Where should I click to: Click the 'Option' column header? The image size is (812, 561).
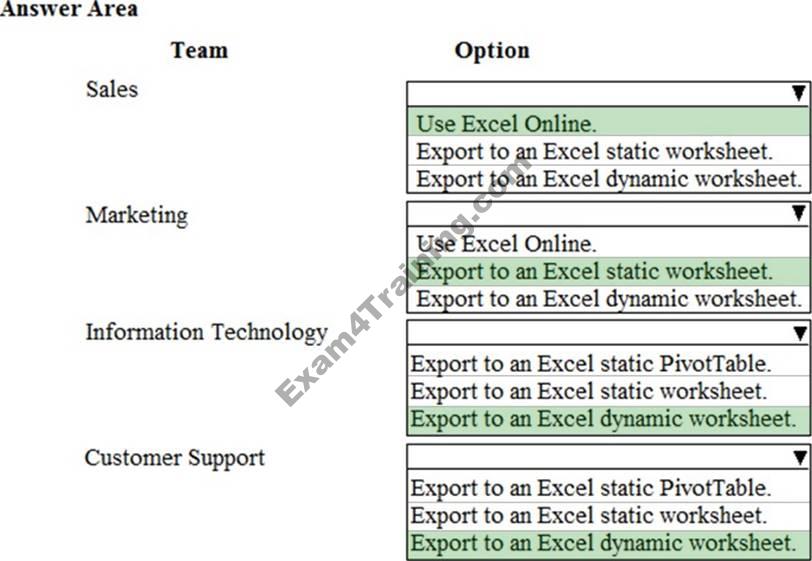492,50
